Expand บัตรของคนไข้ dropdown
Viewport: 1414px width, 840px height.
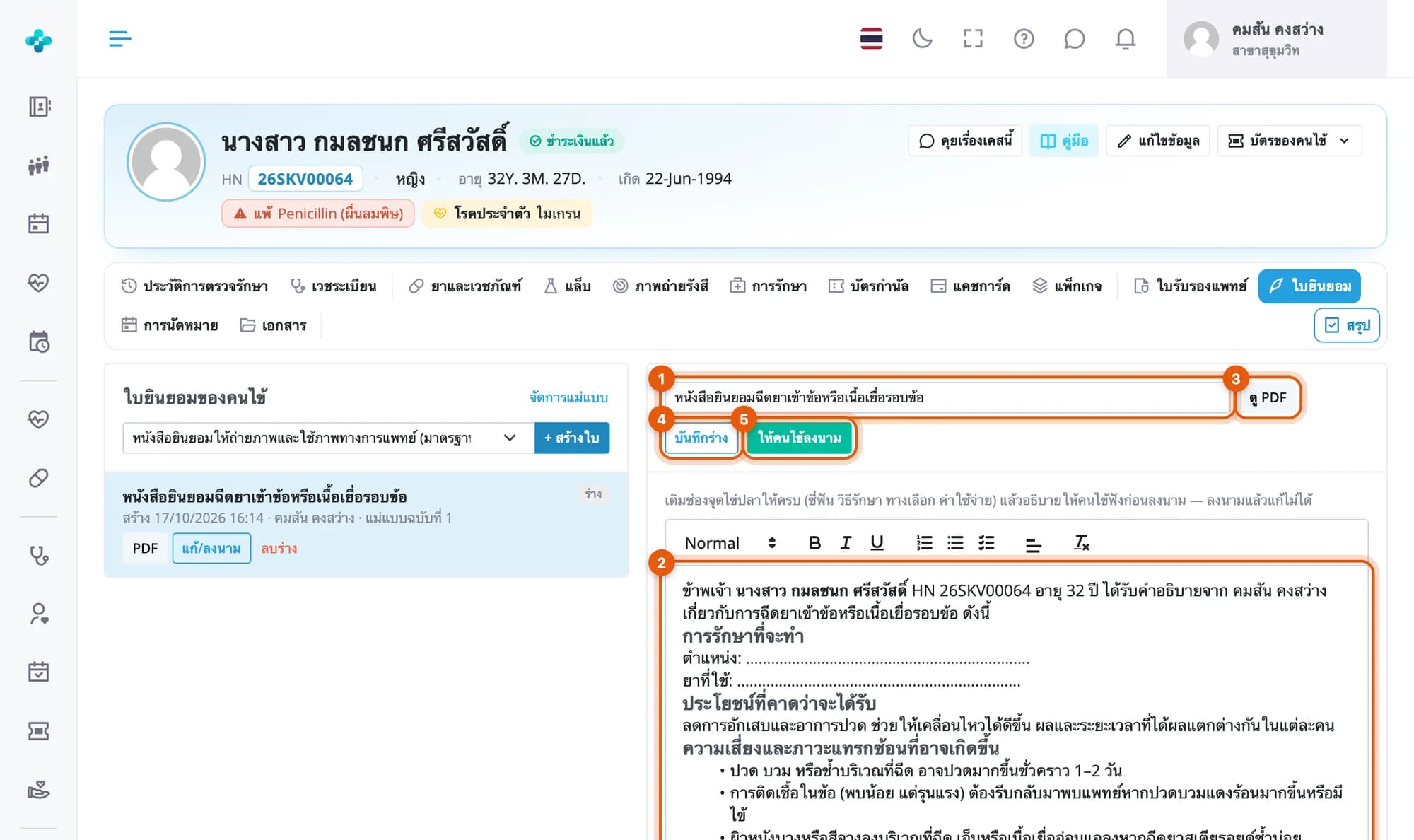(x=1290, y=141)
